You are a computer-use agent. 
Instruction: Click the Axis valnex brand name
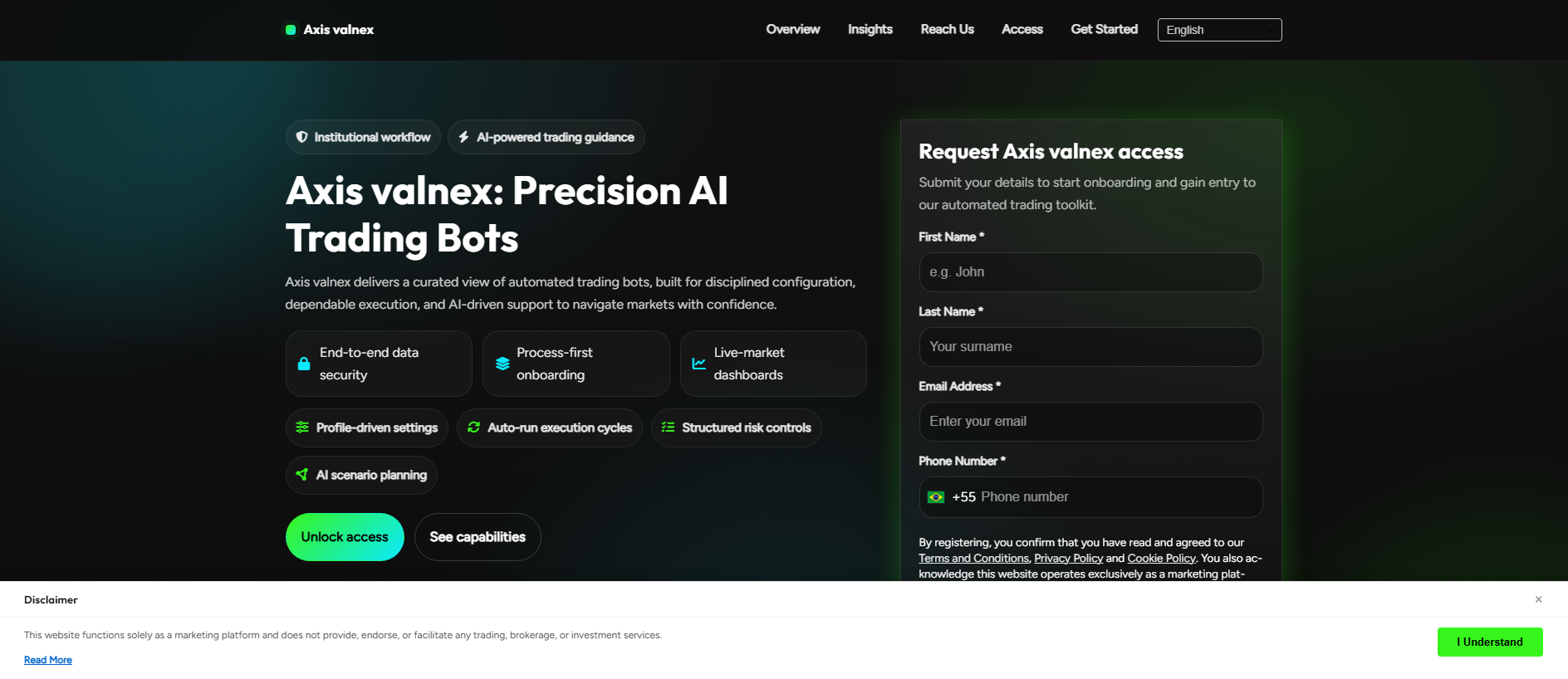coord(339,30)
